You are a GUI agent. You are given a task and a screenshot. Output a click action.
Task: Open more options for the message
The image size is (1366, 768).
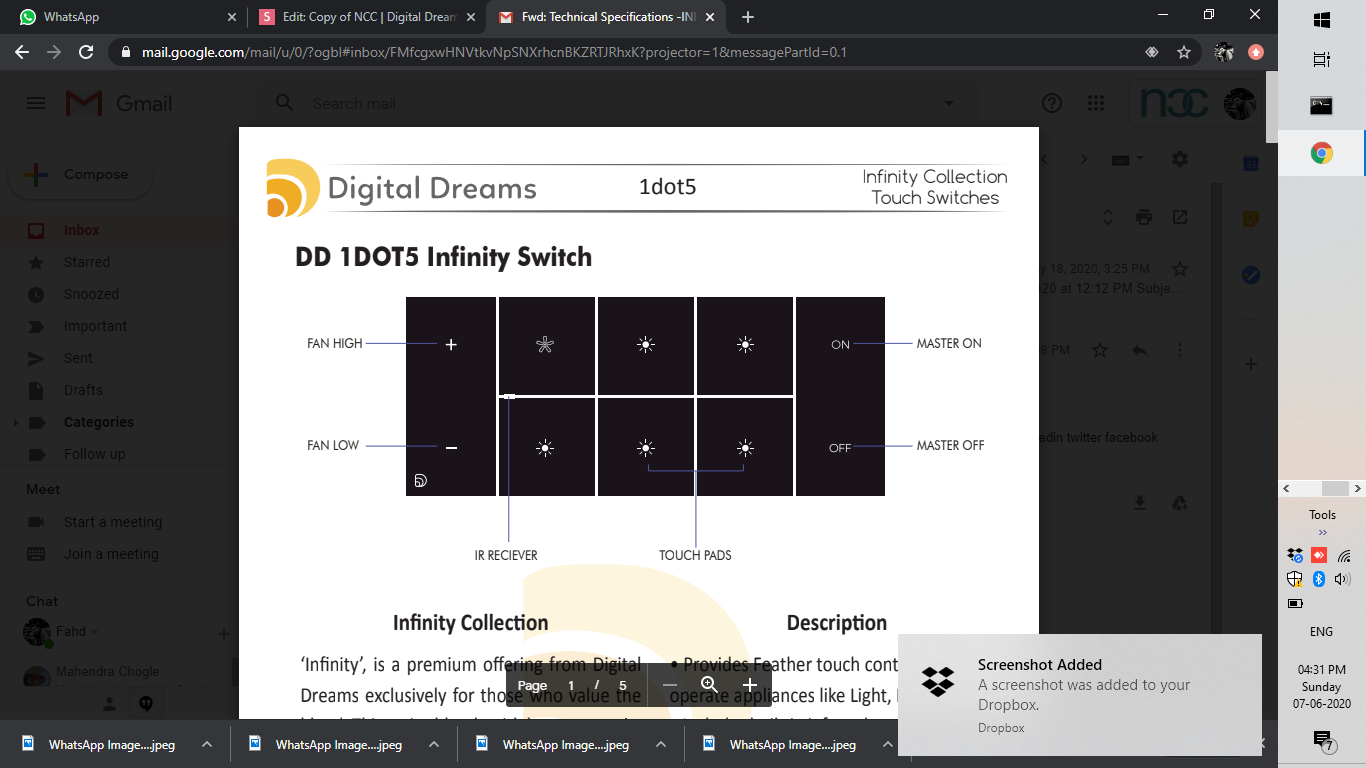tap(1180, 350)
